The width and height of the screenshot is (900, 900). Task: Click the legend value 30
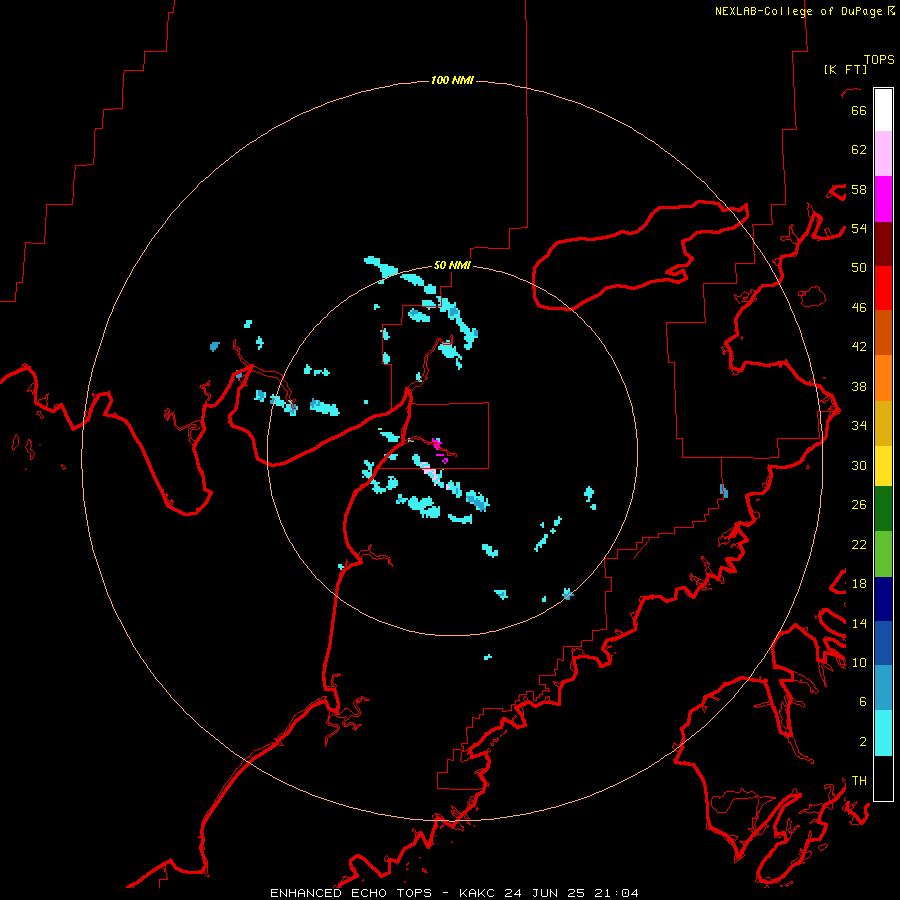tap(859, 465)
